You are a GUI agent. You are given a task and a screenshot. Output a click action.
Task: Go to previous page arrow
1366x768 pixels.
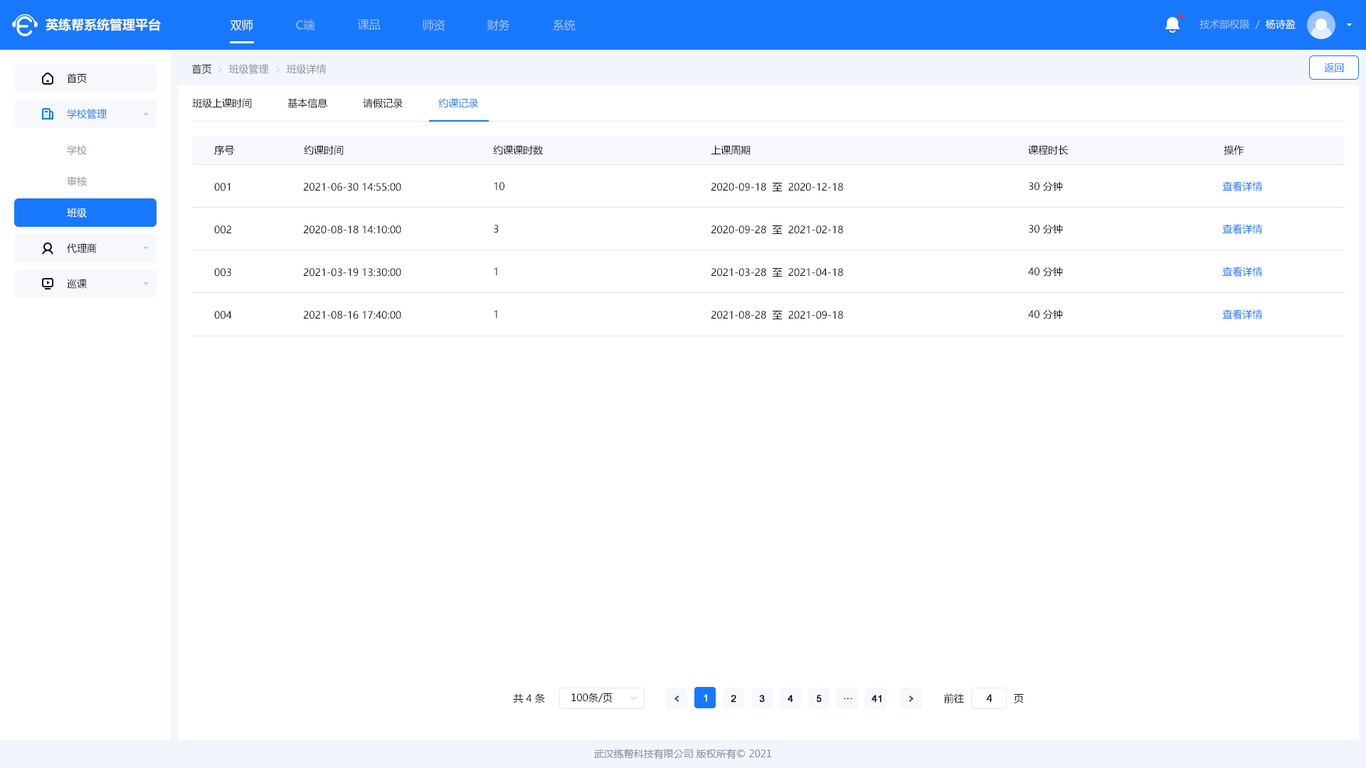[x=677, y=698]
